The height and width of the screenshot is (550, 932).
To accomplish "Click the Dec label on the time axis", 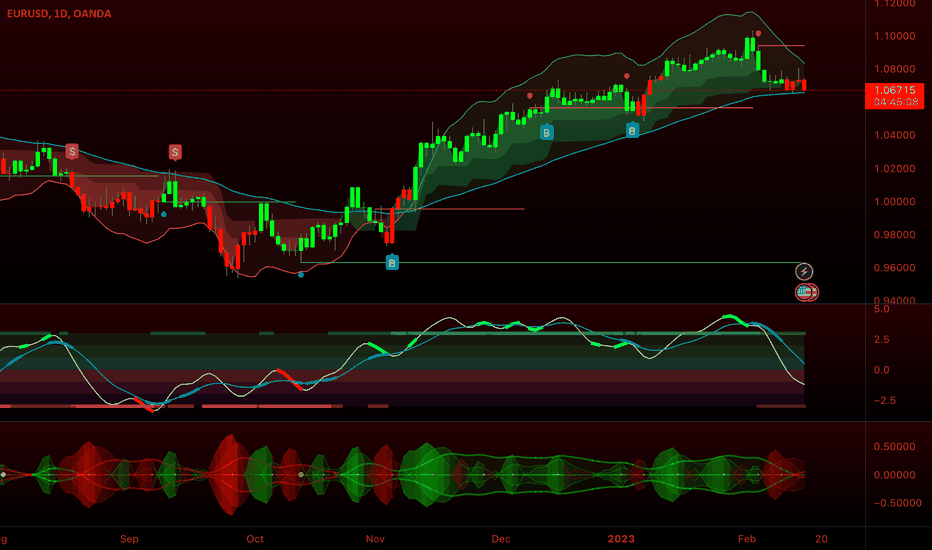I will pos(500,539).
